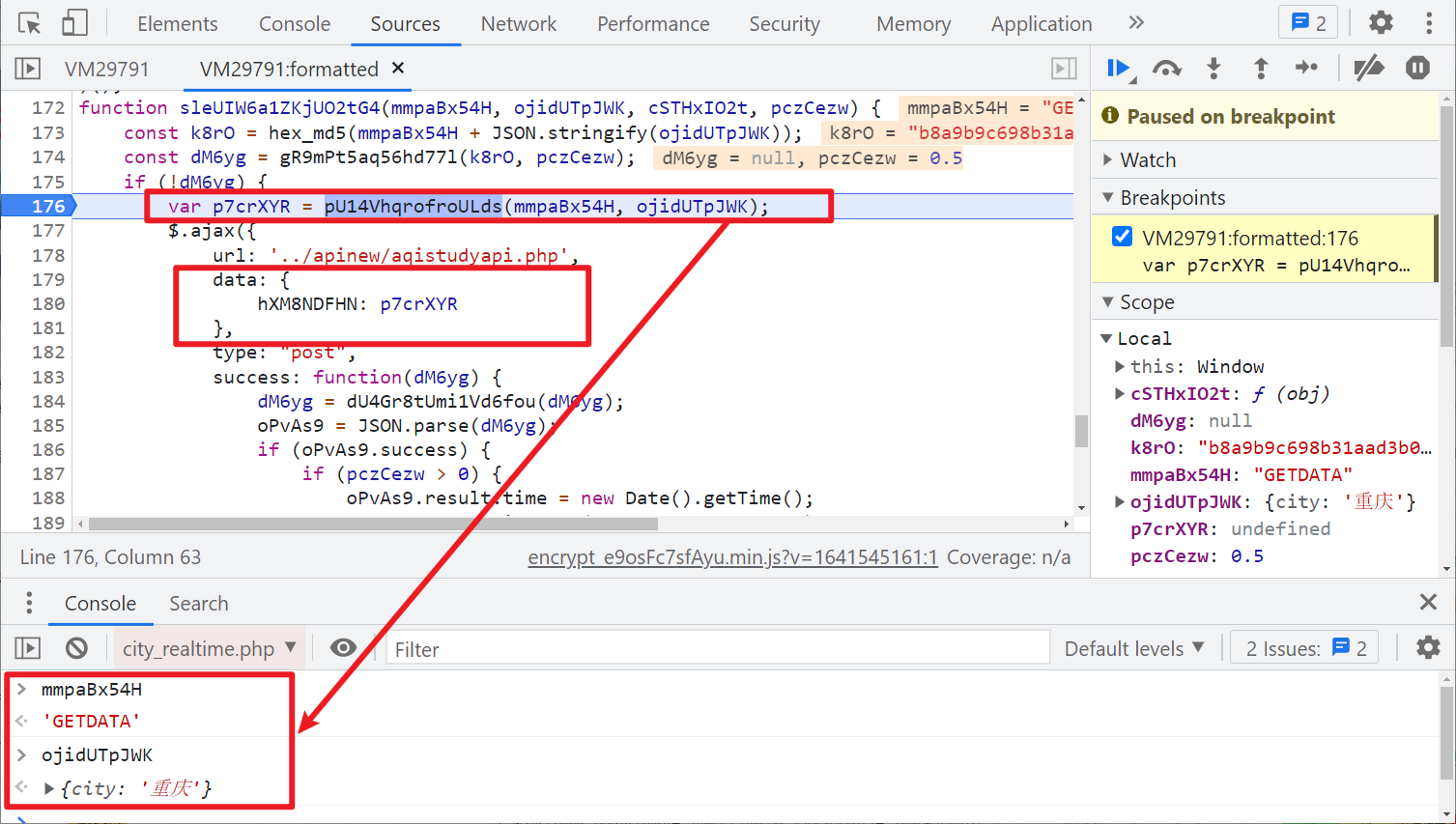Select the Console drawer tab

point(100,603)
